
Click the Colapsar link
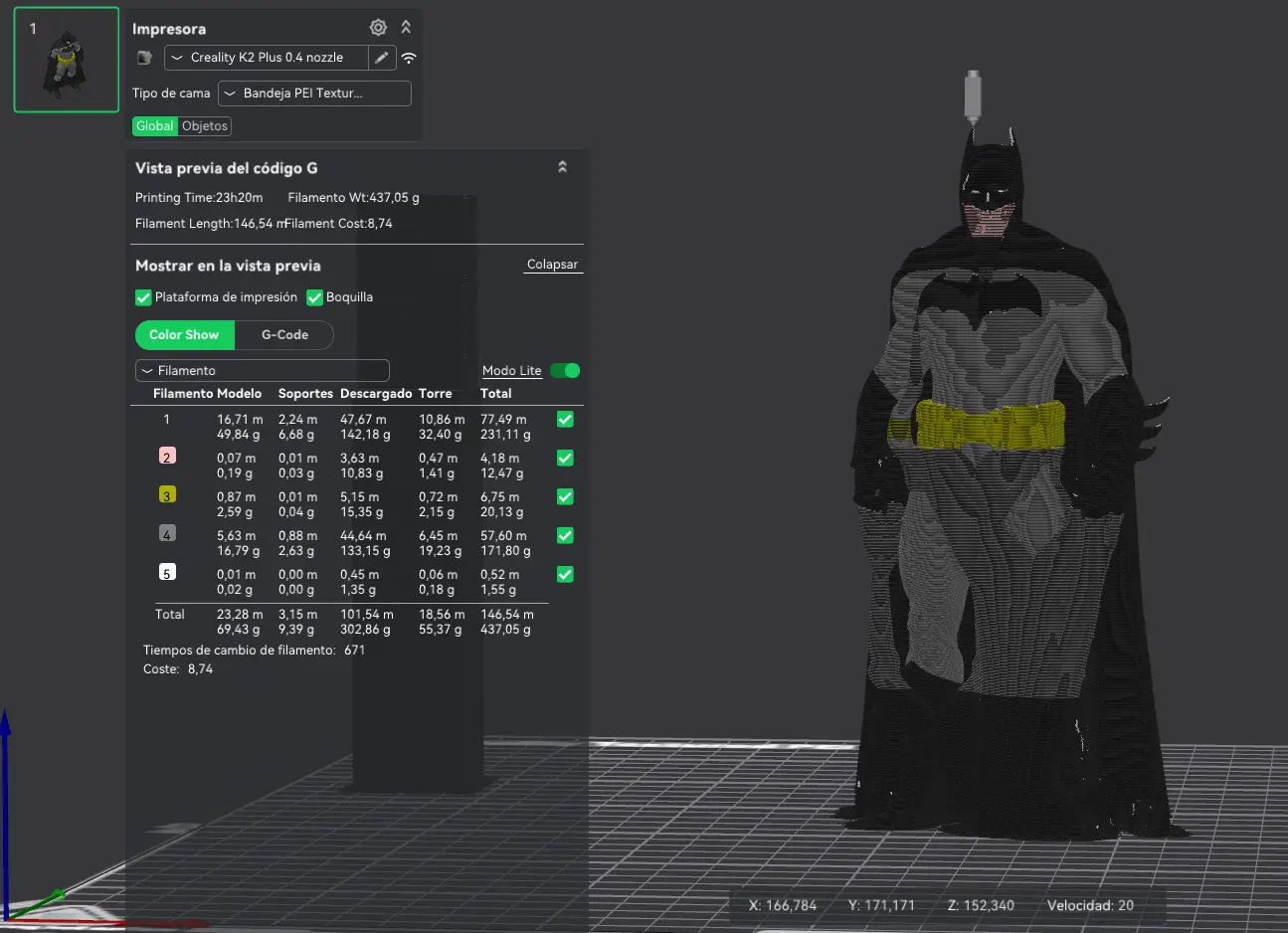click(x=553, y=265)
